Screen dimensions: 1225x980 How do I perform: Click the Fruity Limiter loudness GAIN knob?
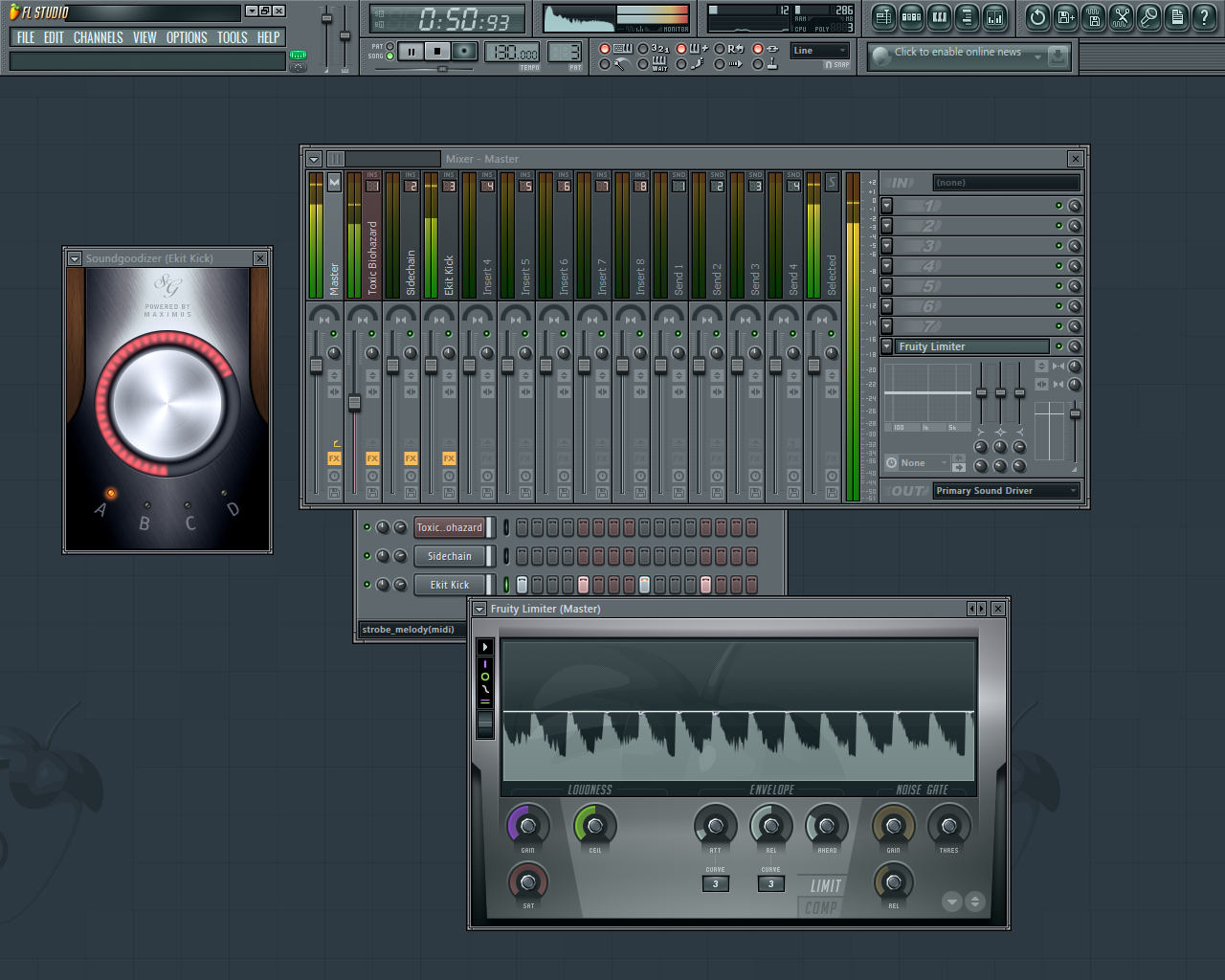[x=527, y=825]
